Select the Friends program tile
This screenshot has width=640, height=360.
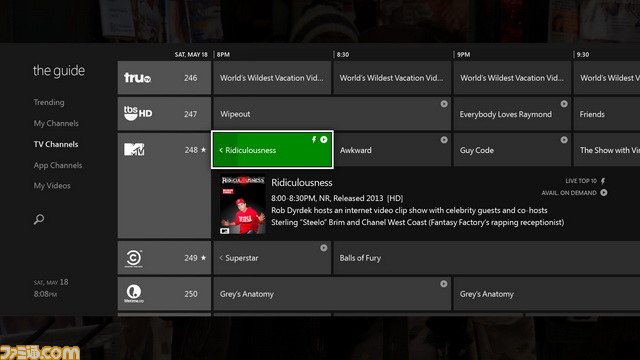point(607,114)
